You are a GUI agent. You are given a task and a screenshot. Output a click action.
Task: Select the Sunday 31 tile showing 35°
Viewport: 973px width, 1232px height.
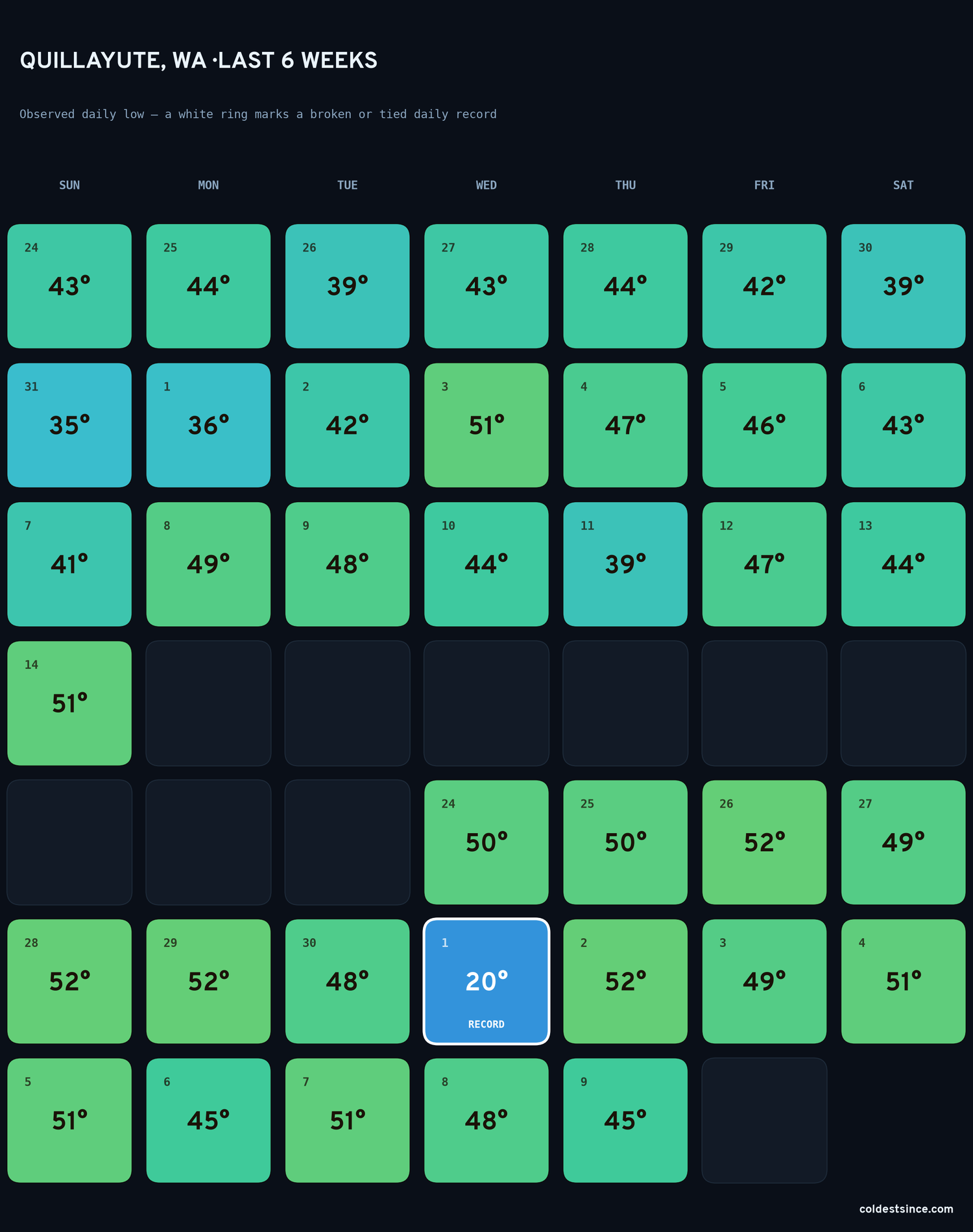[x=69, y=425]
